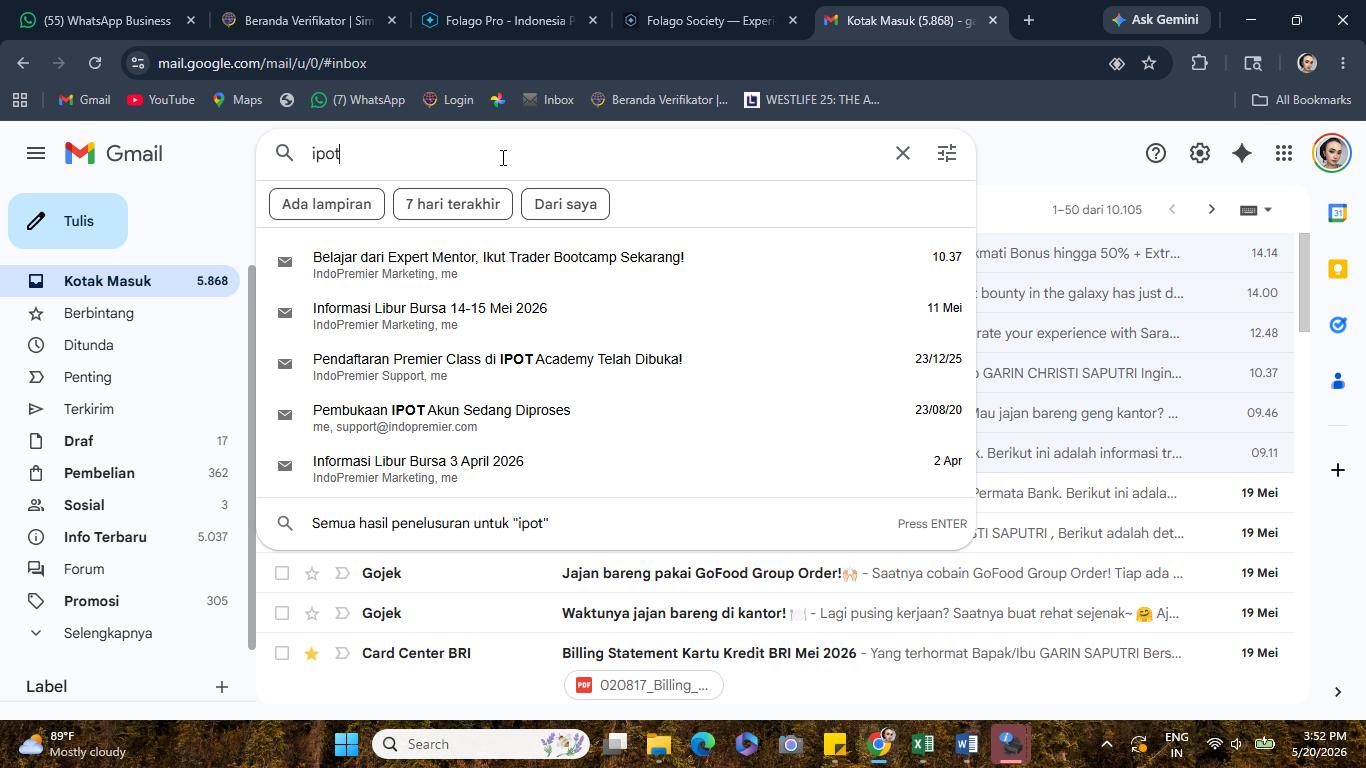Open Google Calendar side panel icon
The image size is (1366, 768).
pos(1337,212)
